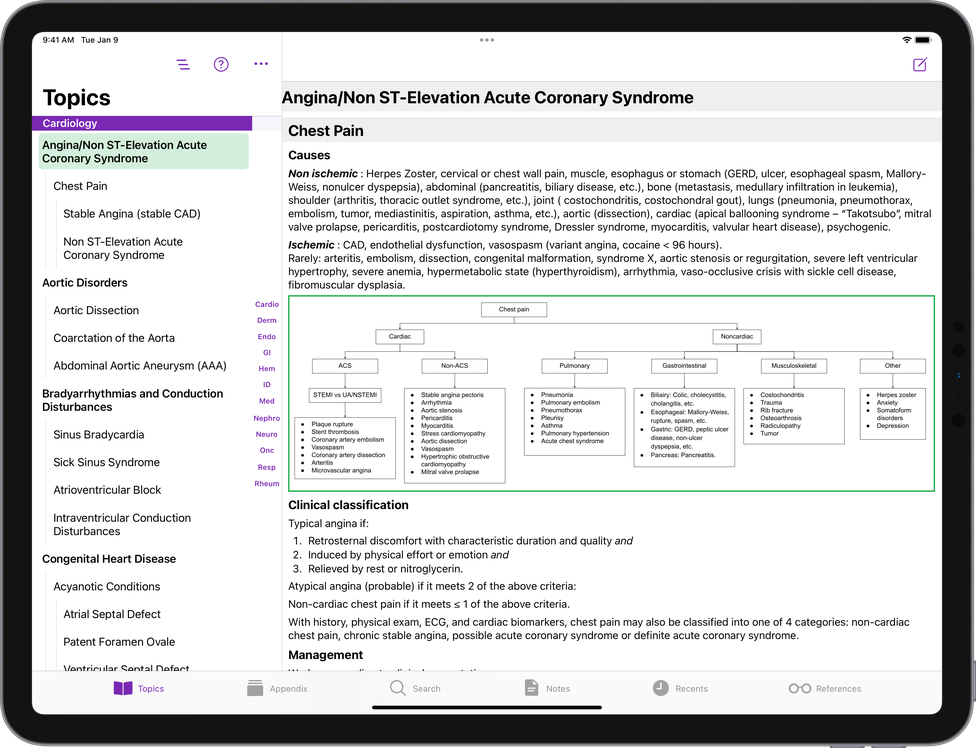Screen dimensions: 976x748
Task: Open the Aortic Disorders topic
Action: click(x=85, y=283)
